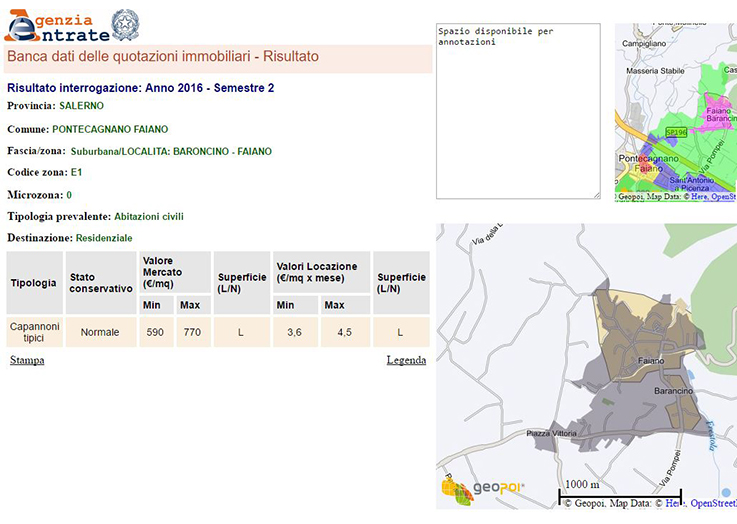737x524 pixels.
Task: Click the Barancino label on the map
Action: [x=674, y=391]
